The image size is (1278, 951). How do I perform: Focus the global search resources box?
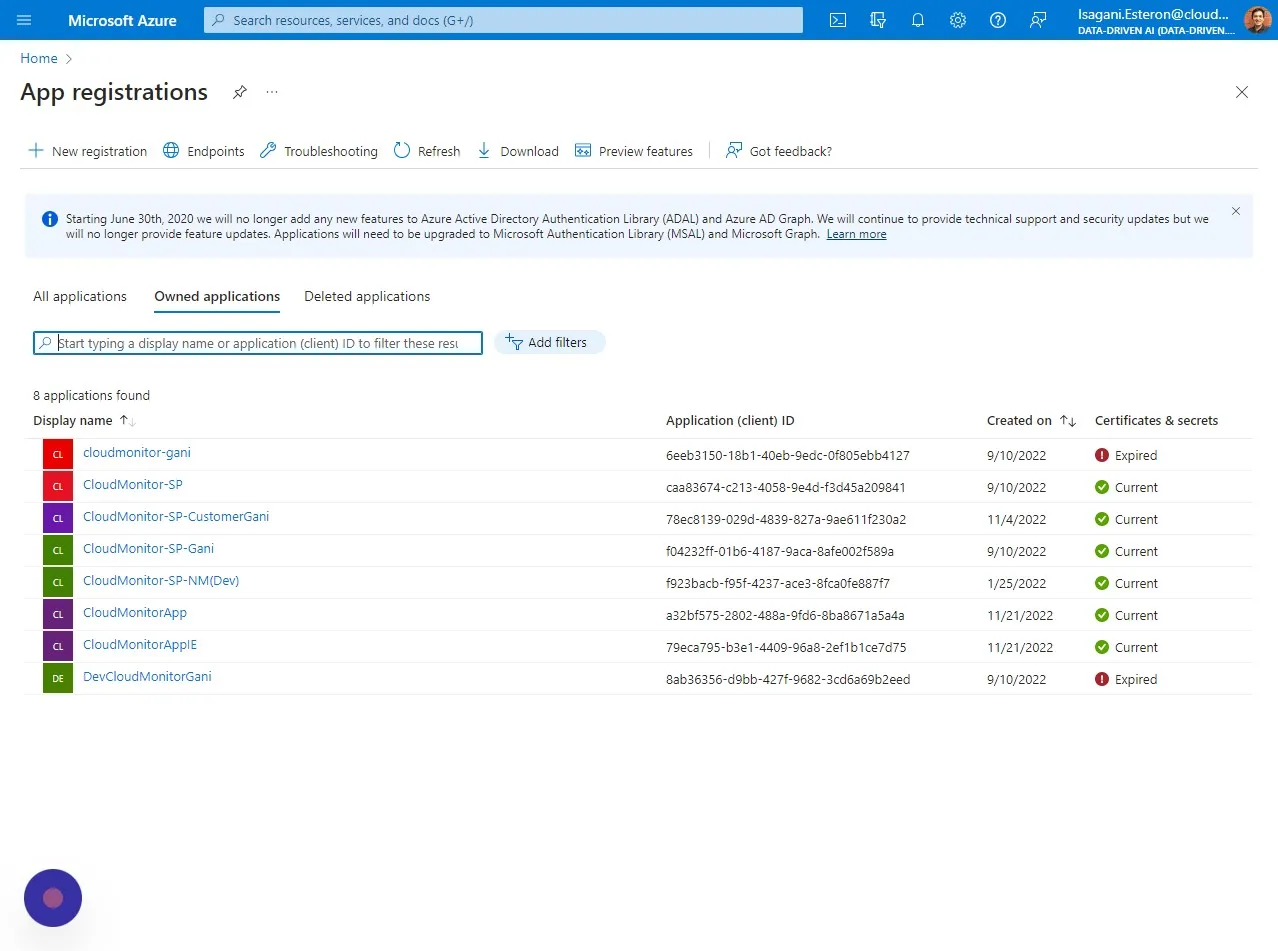[x=503, y=20]
